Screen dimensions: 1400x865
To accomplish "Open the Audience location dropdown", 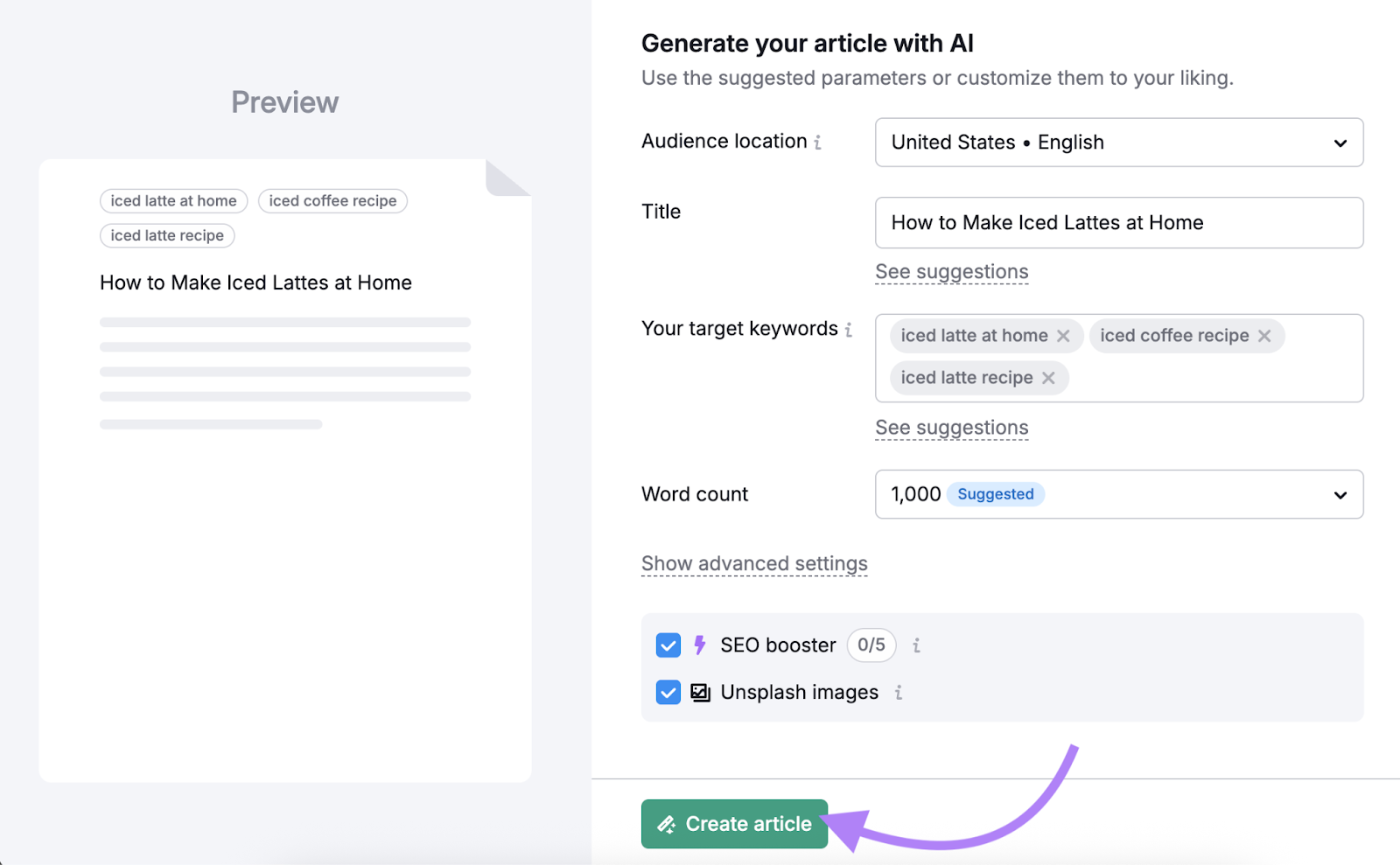I will point(1340,143).
